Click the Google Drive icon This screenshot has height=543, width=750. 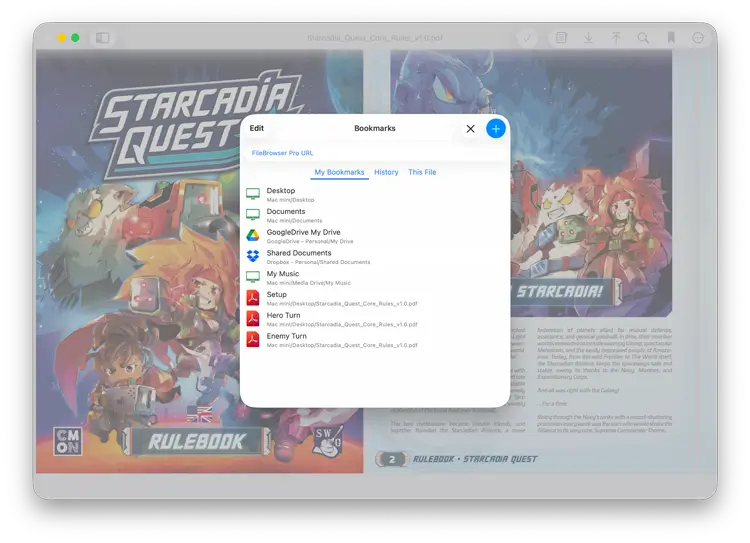pos(253,236)
